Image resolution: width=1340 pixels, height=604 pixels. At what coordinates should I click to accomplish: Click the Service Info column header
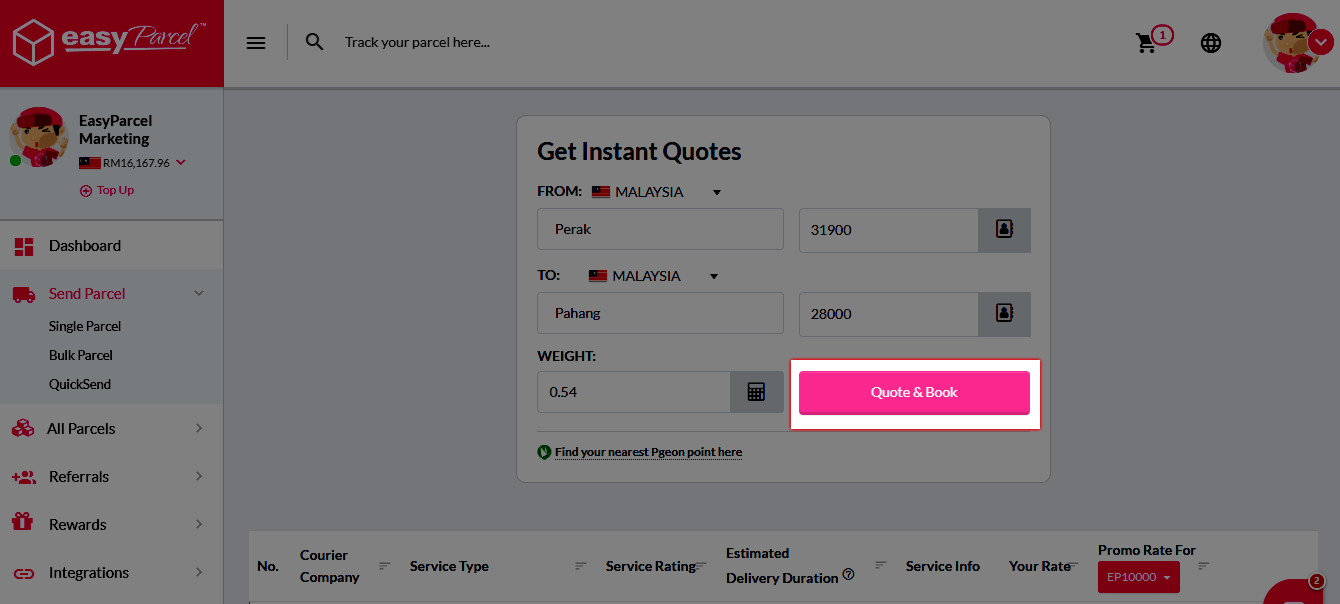[x=943, y=566]
